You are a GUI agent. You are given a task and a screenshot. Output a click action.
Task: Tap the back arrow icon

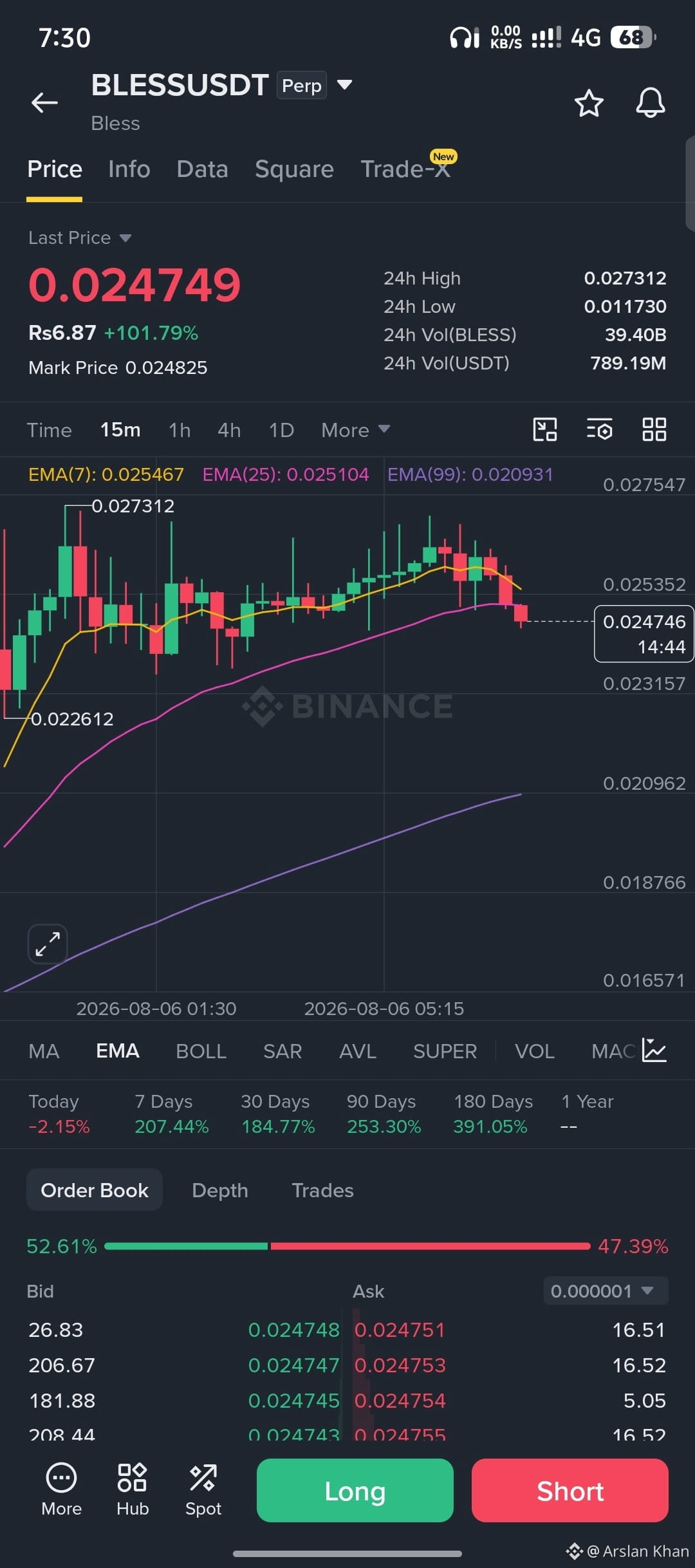(44, 102)
